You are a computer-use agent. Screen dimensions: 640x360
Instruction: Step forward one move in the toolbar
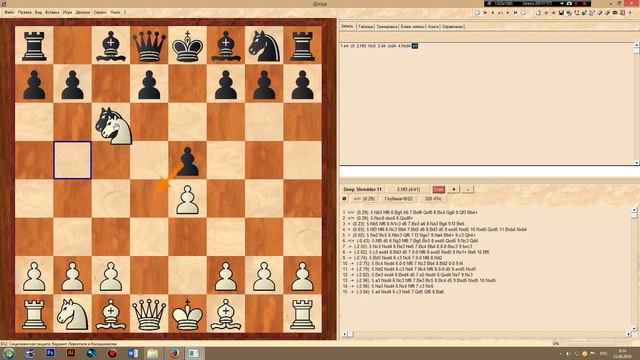point(508,13)
